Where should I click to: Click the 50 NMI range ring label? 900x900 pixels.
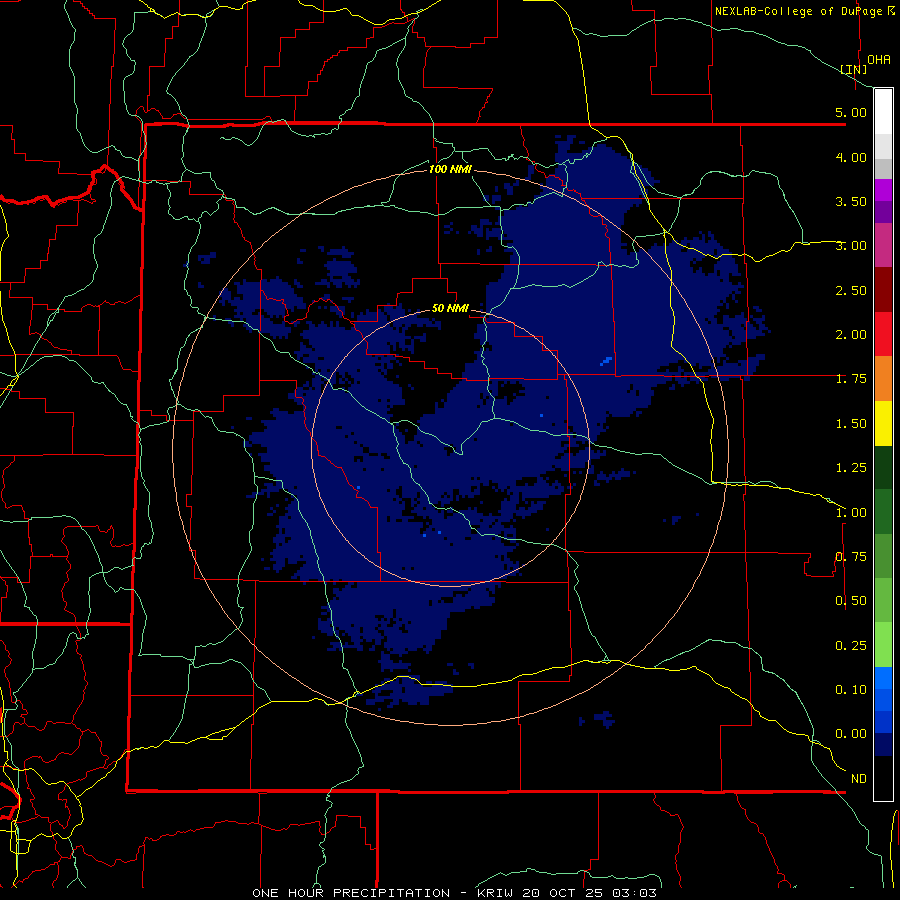point(450,308)
